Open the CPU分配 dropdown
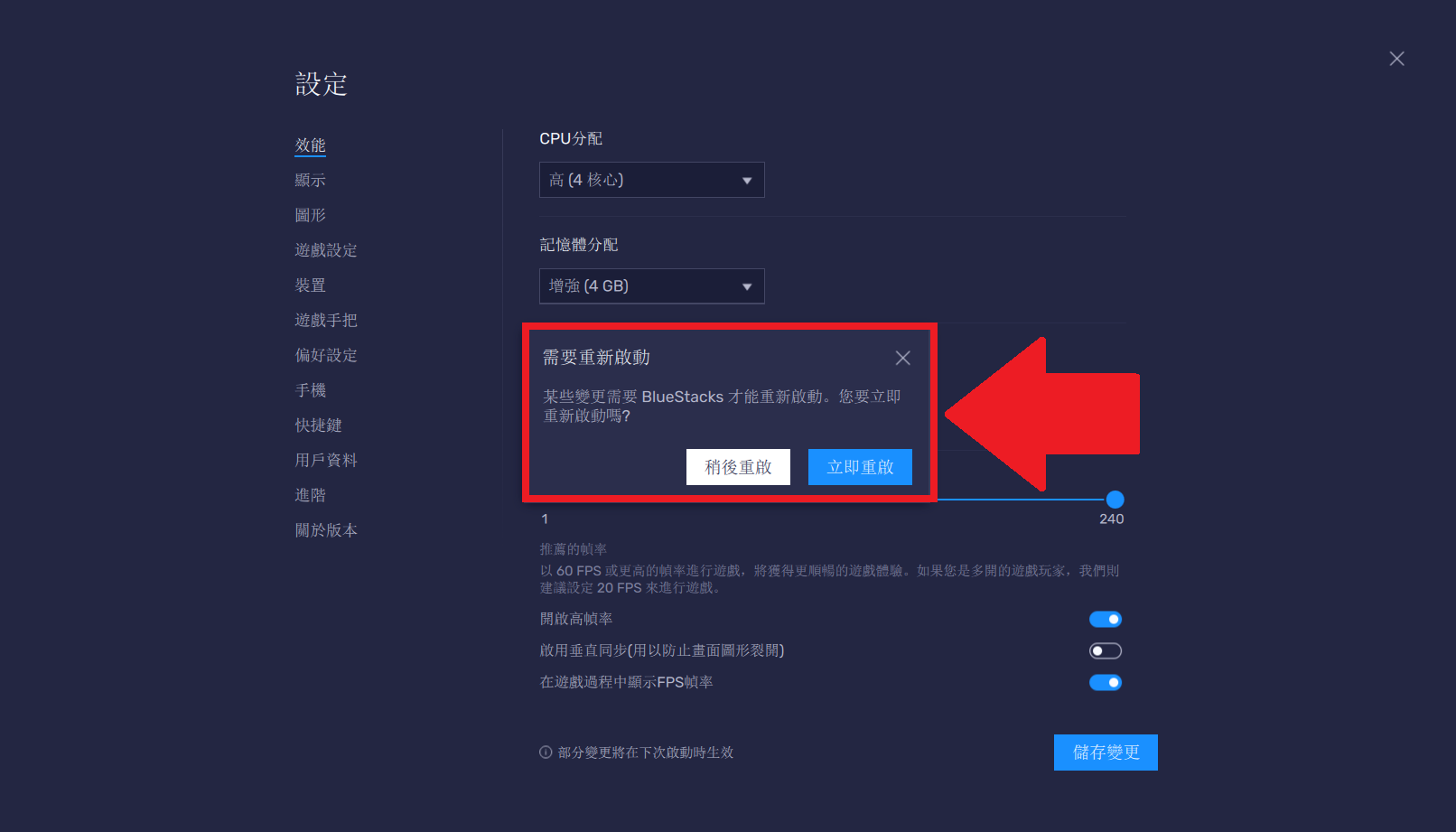The image size is (1456, 832). (651, 180)
